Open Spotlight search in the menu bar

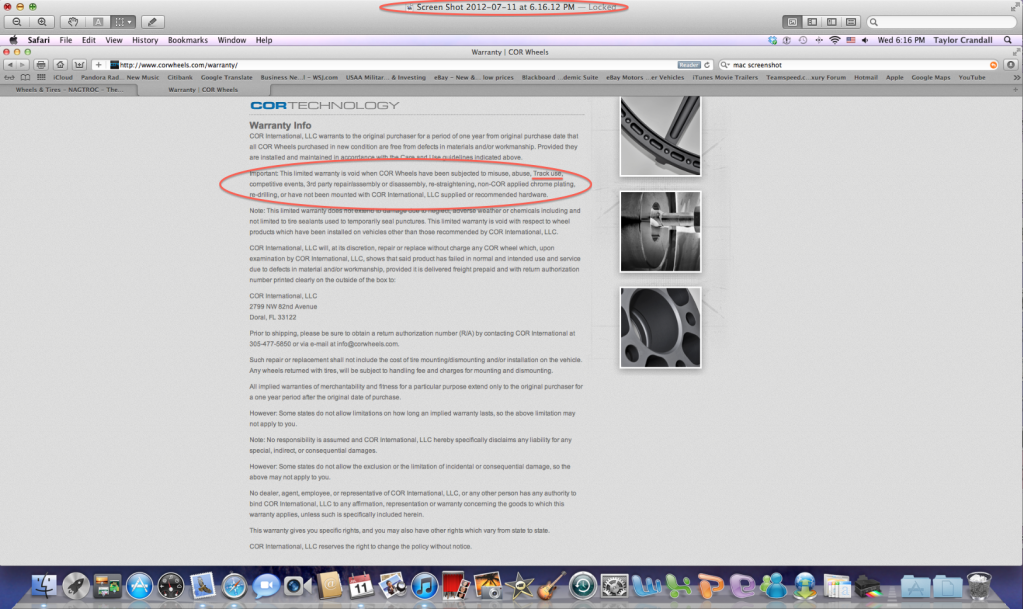click(x=1008, y=40)
